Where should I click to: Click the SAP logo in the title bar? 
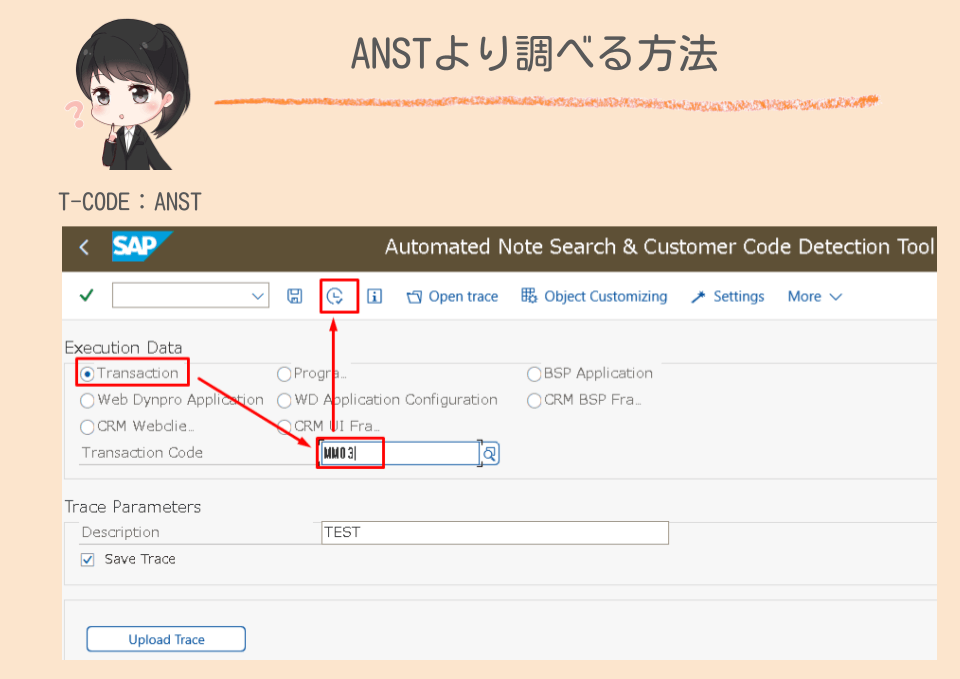[x=140, y=246]
